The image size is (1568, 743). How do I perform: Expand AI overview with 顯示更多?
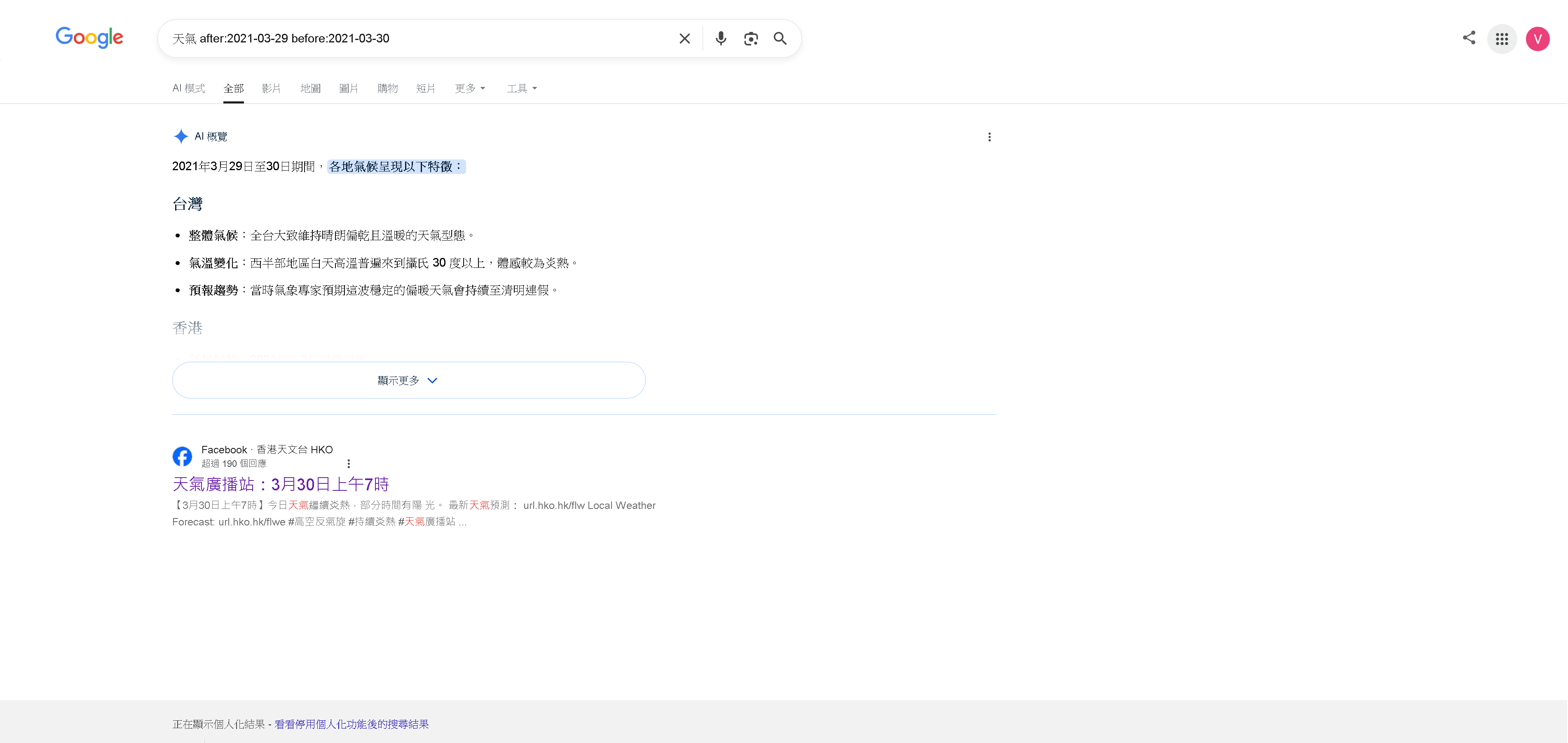(408, 380)
